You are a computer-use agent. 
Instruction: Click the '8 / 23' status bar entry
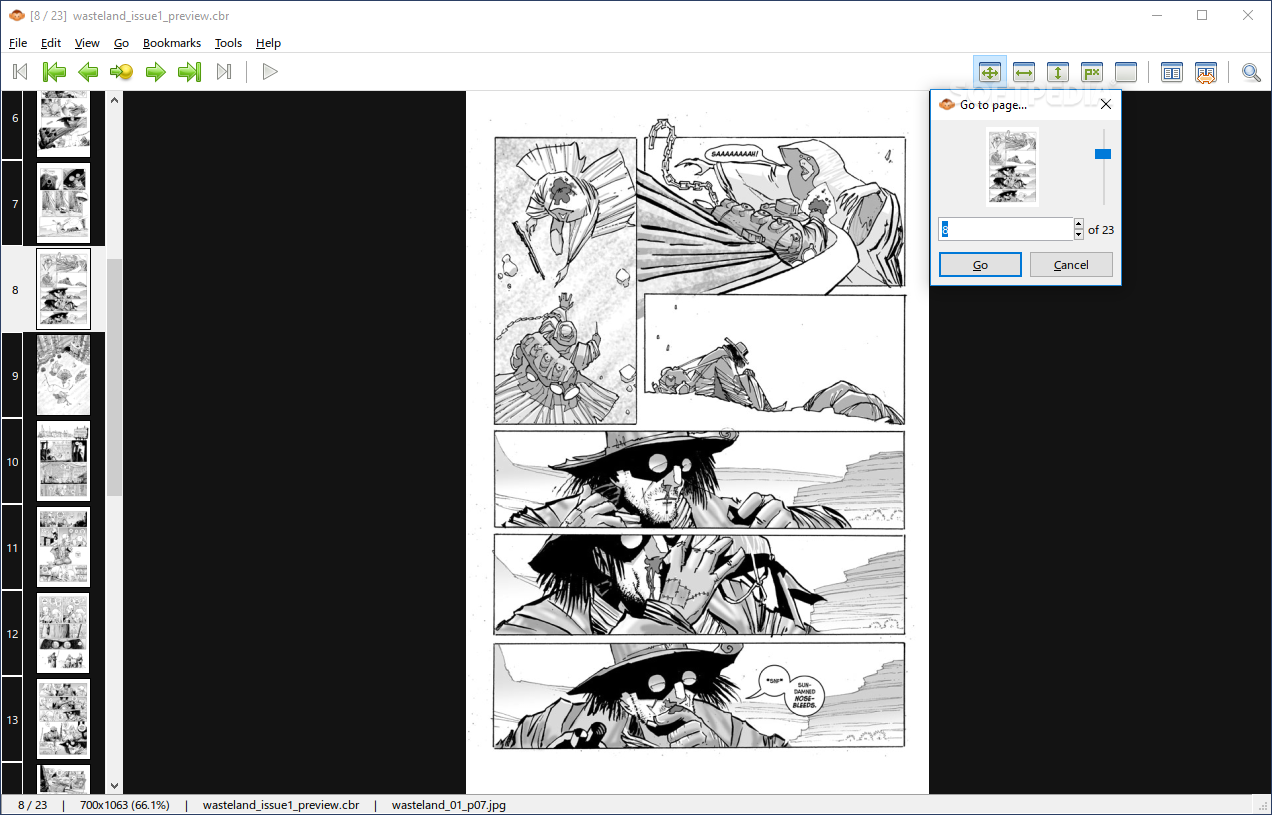point(32,805)
